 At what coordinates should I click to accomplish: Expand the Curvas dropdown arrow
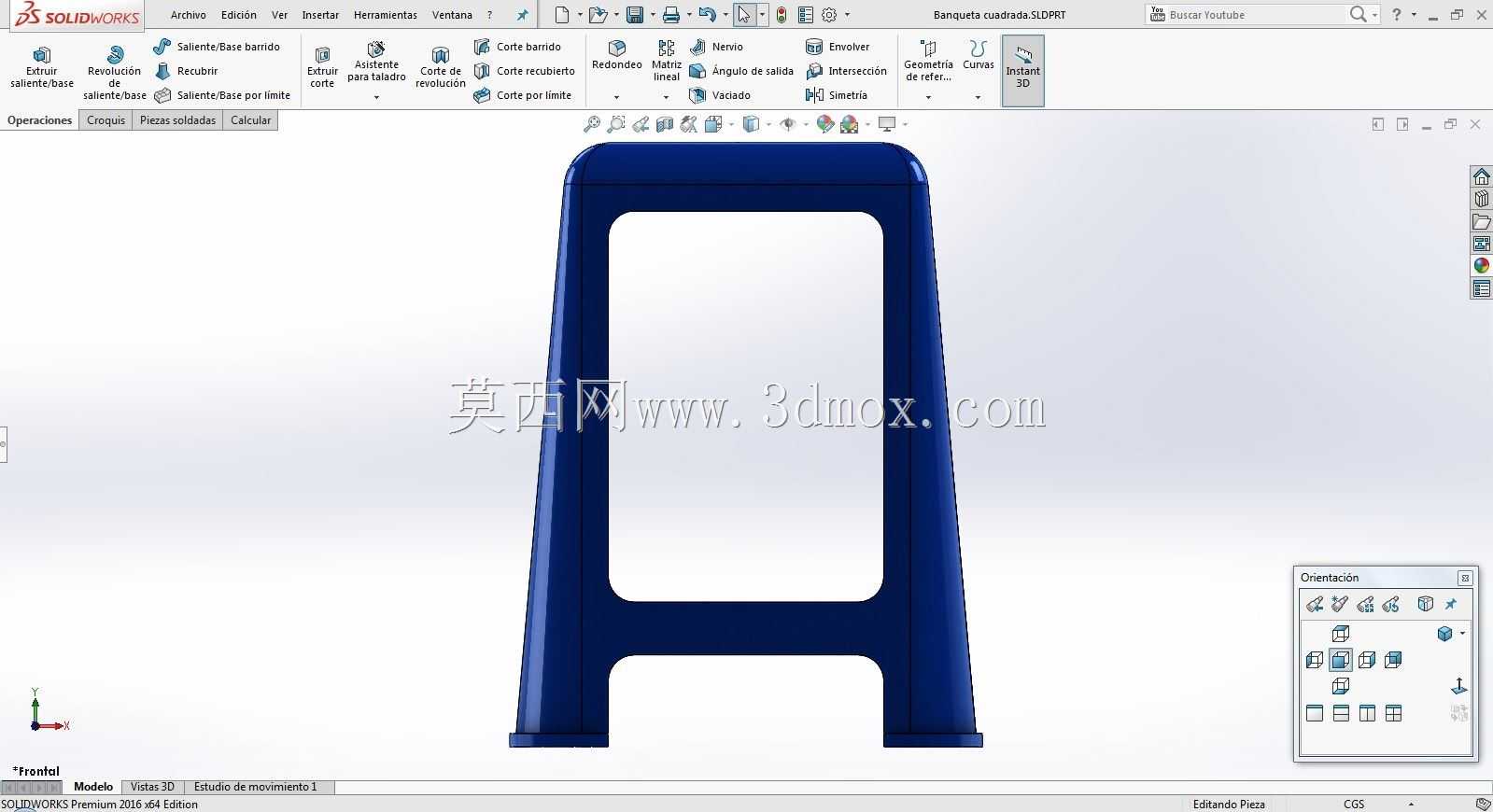978,97
